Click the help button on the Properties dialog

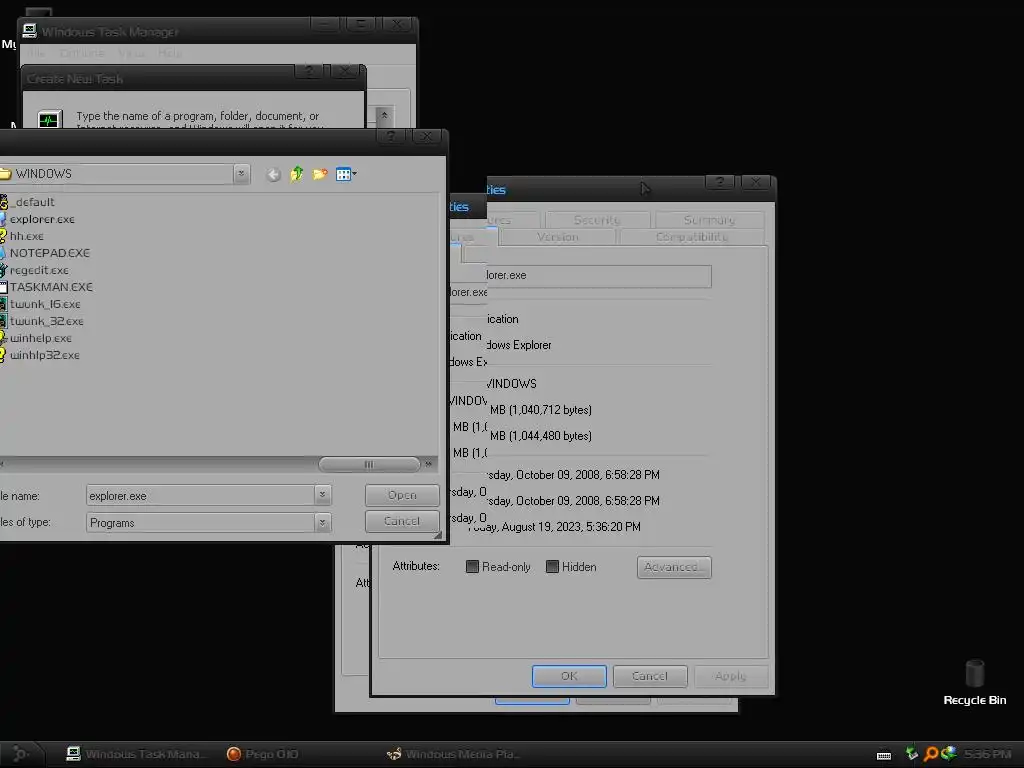(720, 182)
